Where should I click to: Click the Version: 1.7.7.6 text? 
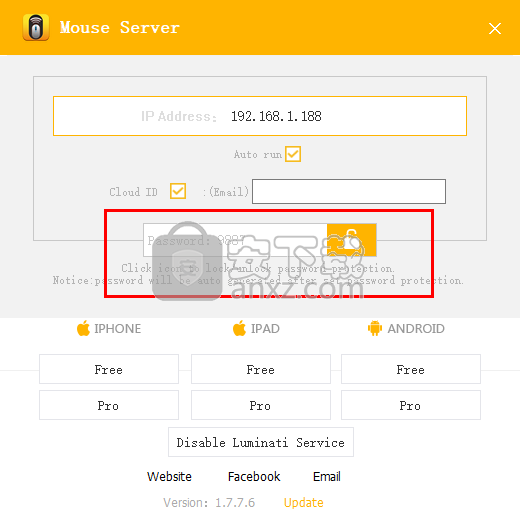(x=209, y=503)
